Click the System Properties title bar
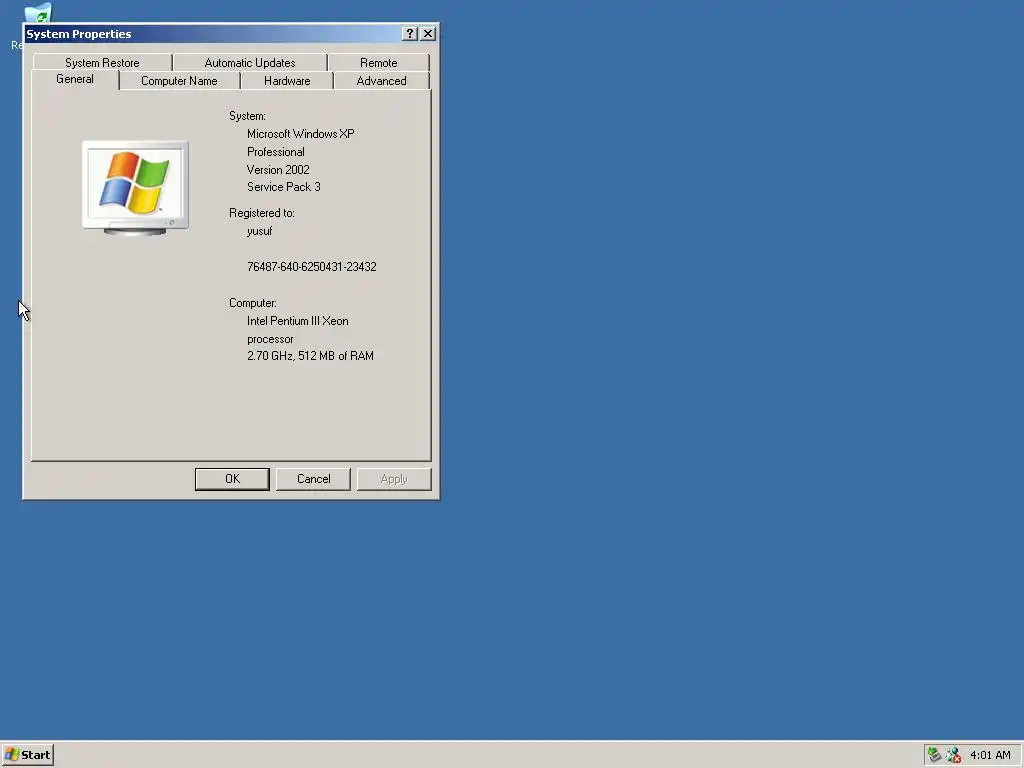 tap(212, 34)
